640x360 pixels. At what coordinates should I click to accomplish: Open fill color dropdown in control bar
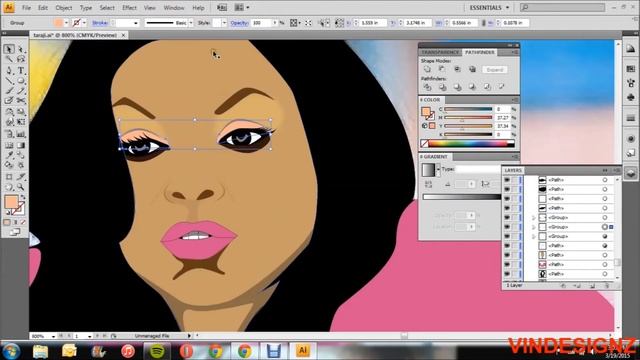click(66, 23)
